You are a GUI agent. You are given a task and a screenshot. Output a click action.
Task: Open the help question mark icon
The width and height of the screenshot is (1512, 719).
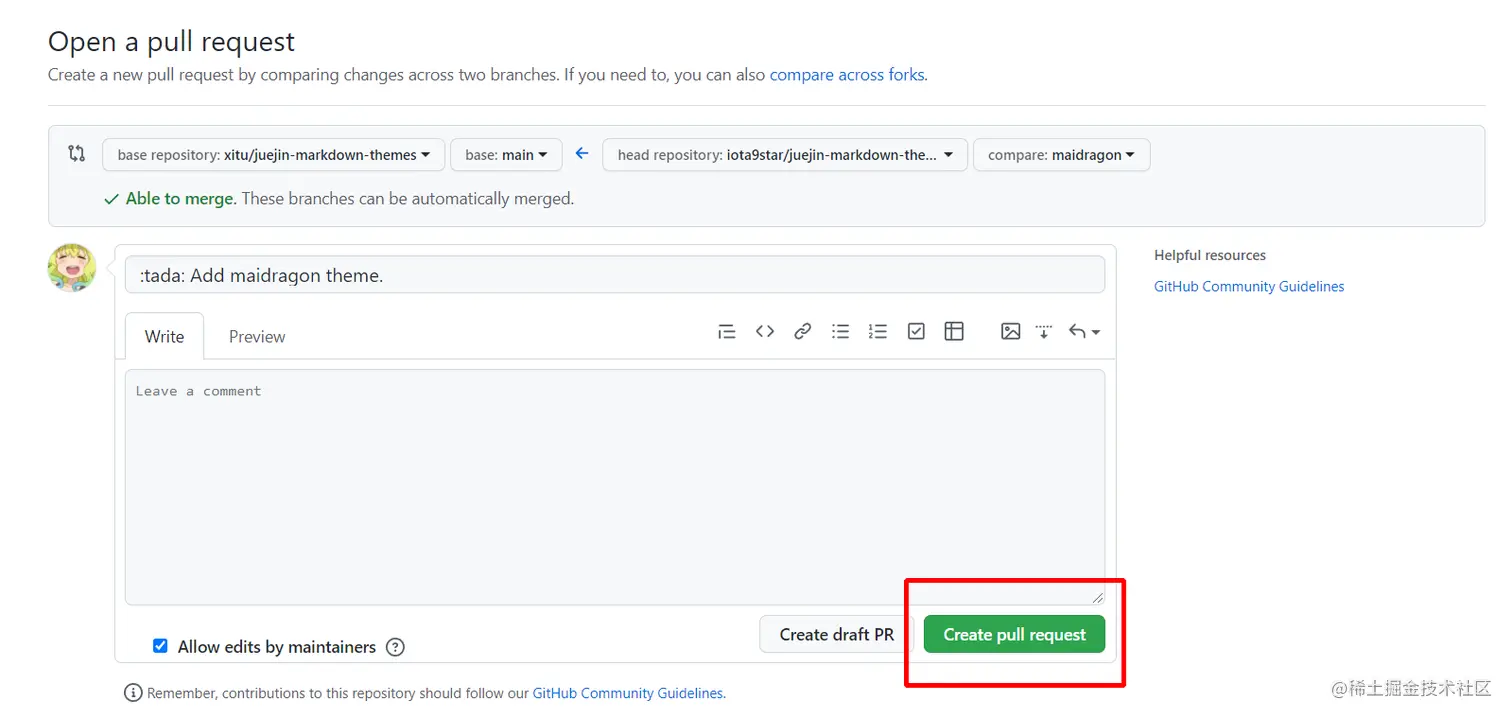pyautogui.click(x=395, y=647)
